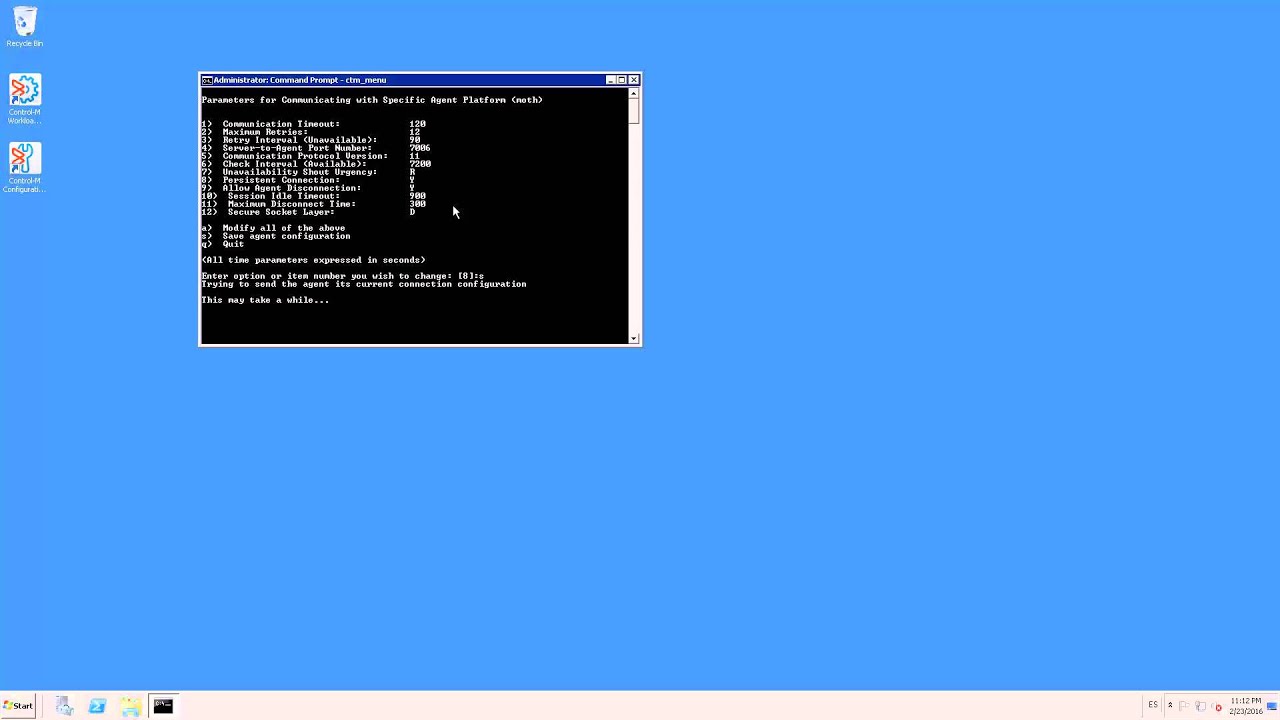Click the 'Enter option or item number' prompt line
1280x720 pixels.
click(342, 276)
